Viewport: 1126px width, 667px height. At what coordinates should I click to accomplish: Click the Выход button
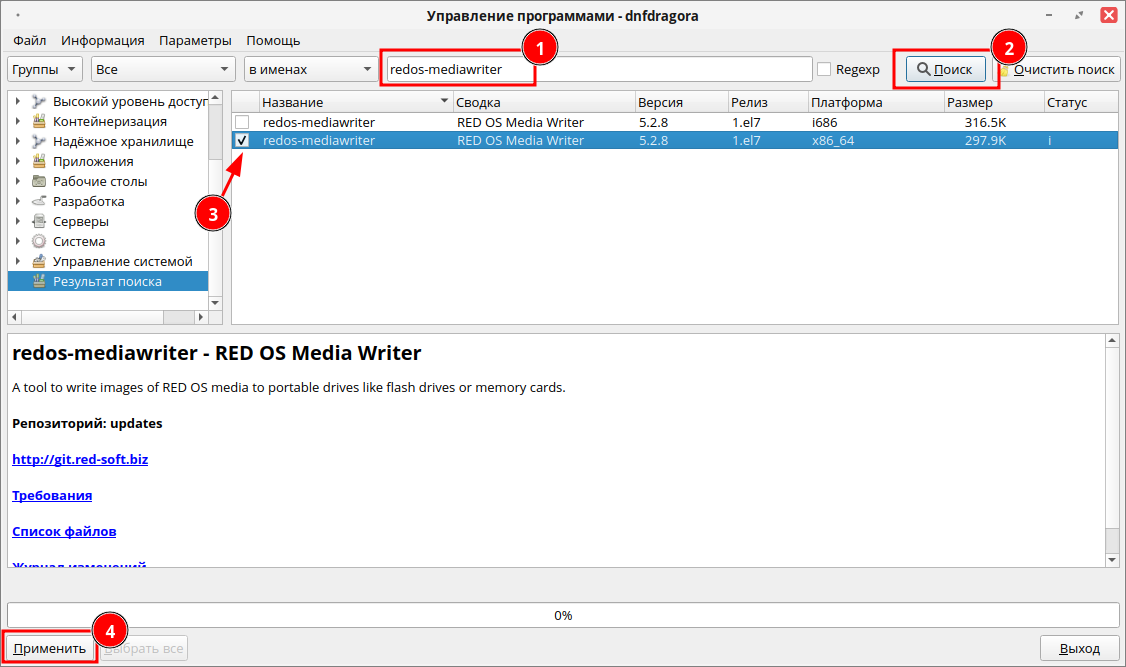click(1079, 648)
